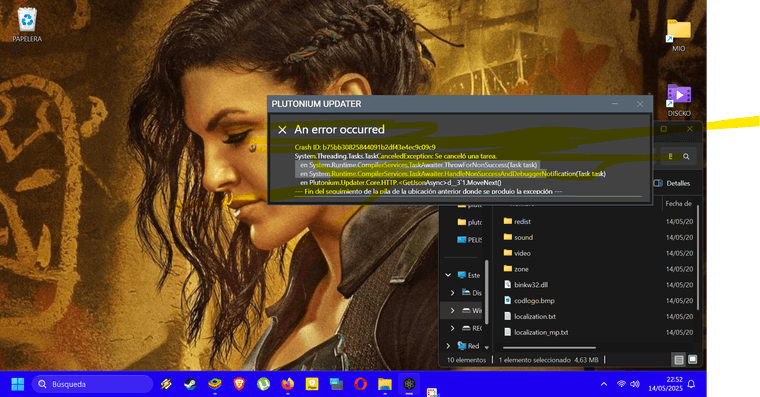The width and height of the screenshot is (760, 397).
Task: Open Winamp from the taskbar
Action: (x=166, y=384)
